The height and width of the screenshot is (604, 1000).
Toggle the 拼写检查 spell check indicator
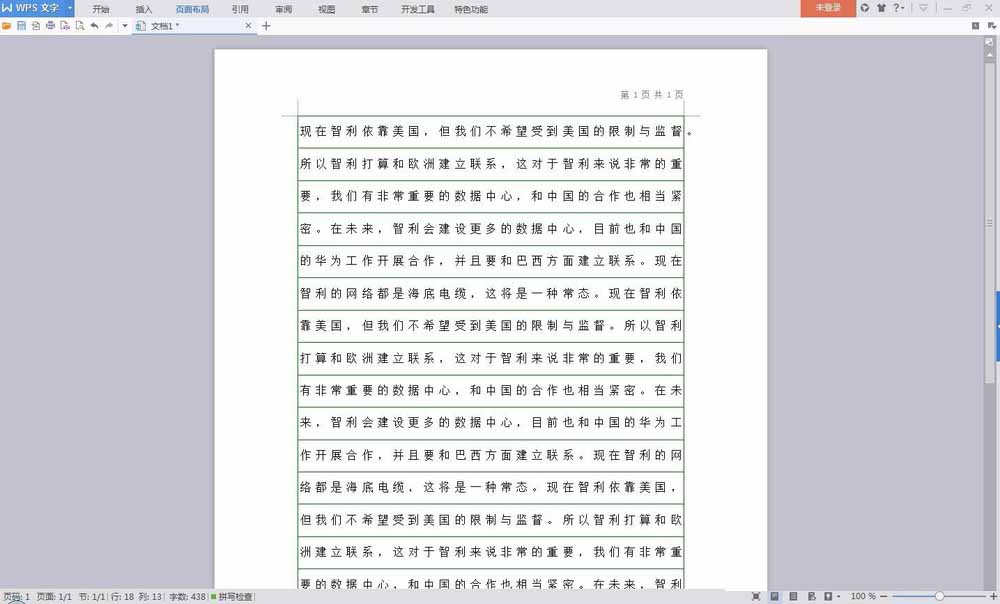point(231,597)
